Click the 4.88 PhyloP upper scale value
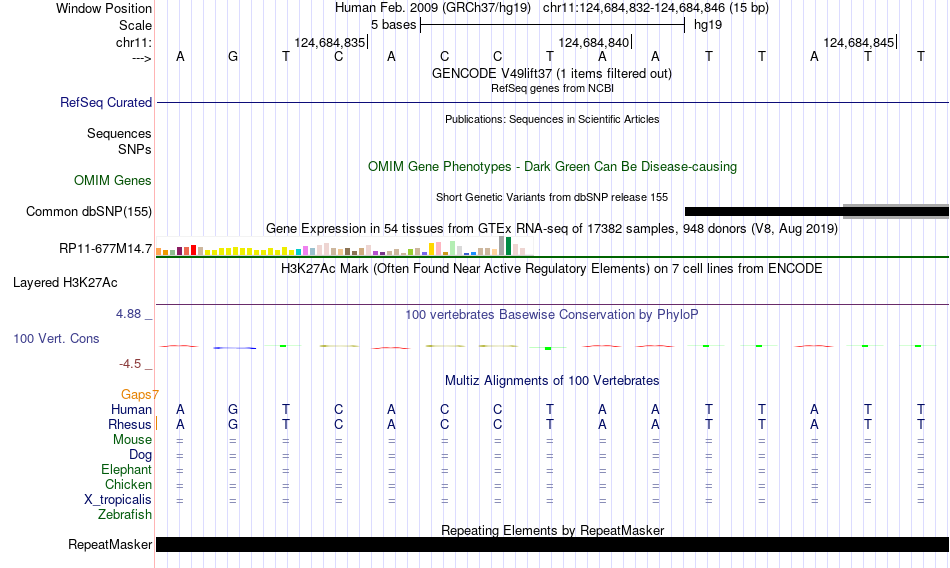 pyautogui.click(x=128, y=314)
